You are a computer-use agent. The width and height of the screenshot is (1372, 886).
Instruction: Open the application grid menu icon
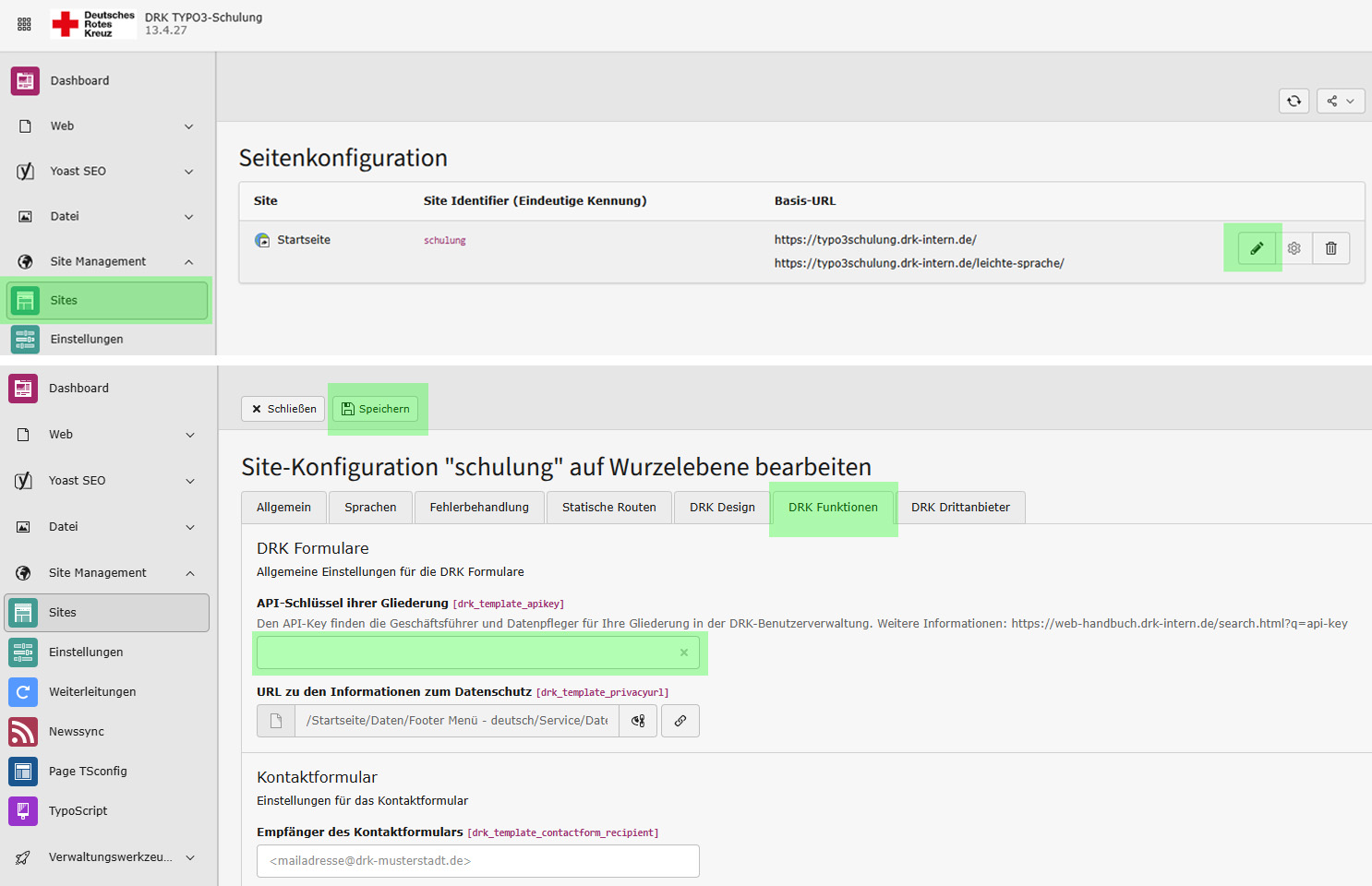click(24, 25)
